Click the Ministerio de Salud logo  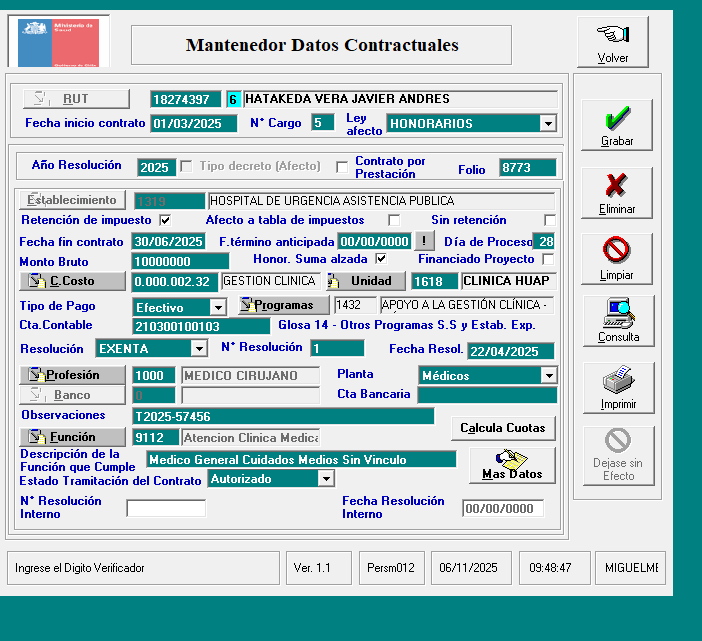click(x=58, y=41)
